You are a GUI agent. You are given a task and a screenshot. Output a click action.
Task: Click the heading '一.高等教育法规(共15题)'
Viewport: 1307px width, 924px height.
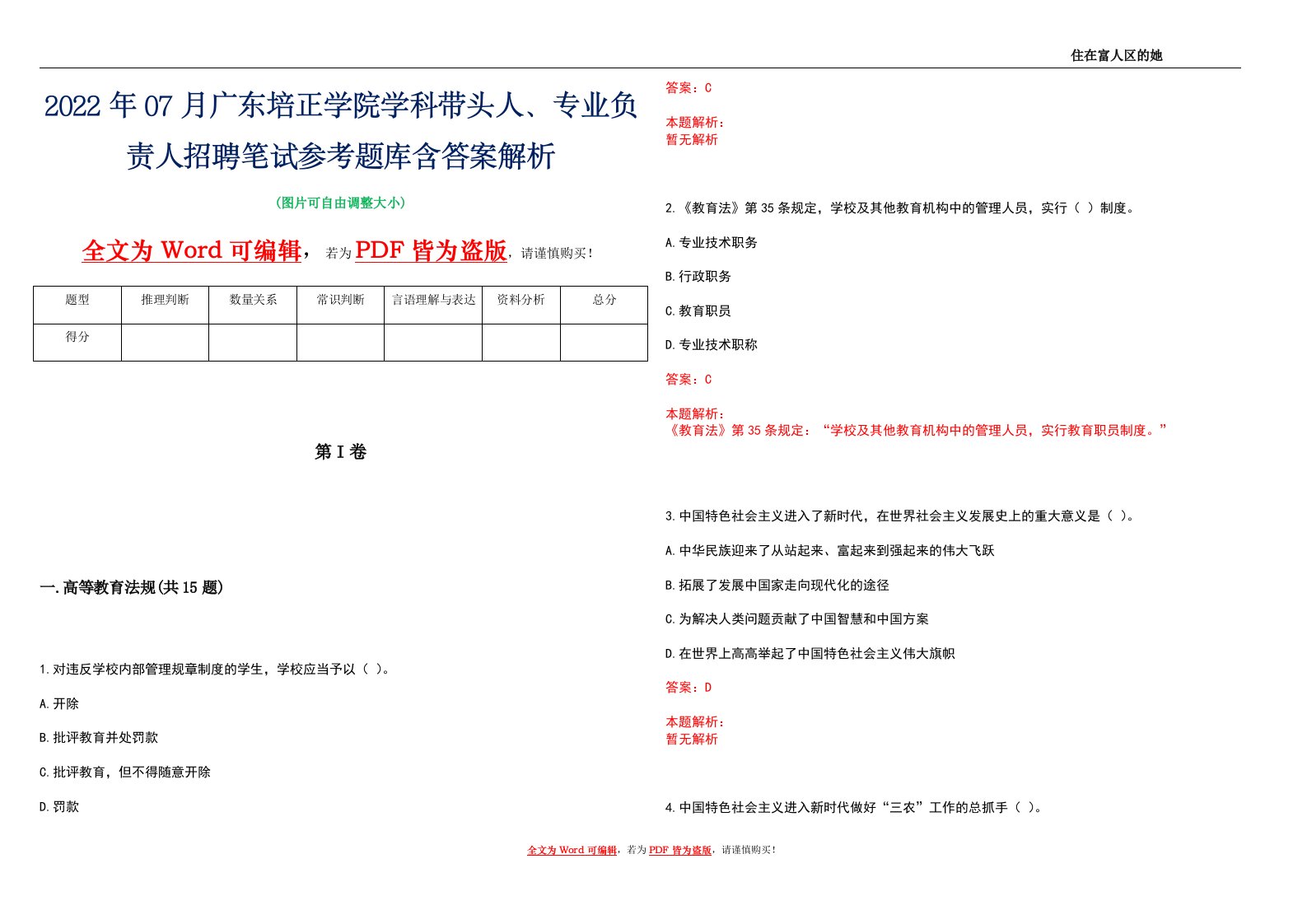pyautogui.click(x=132, y=587)
